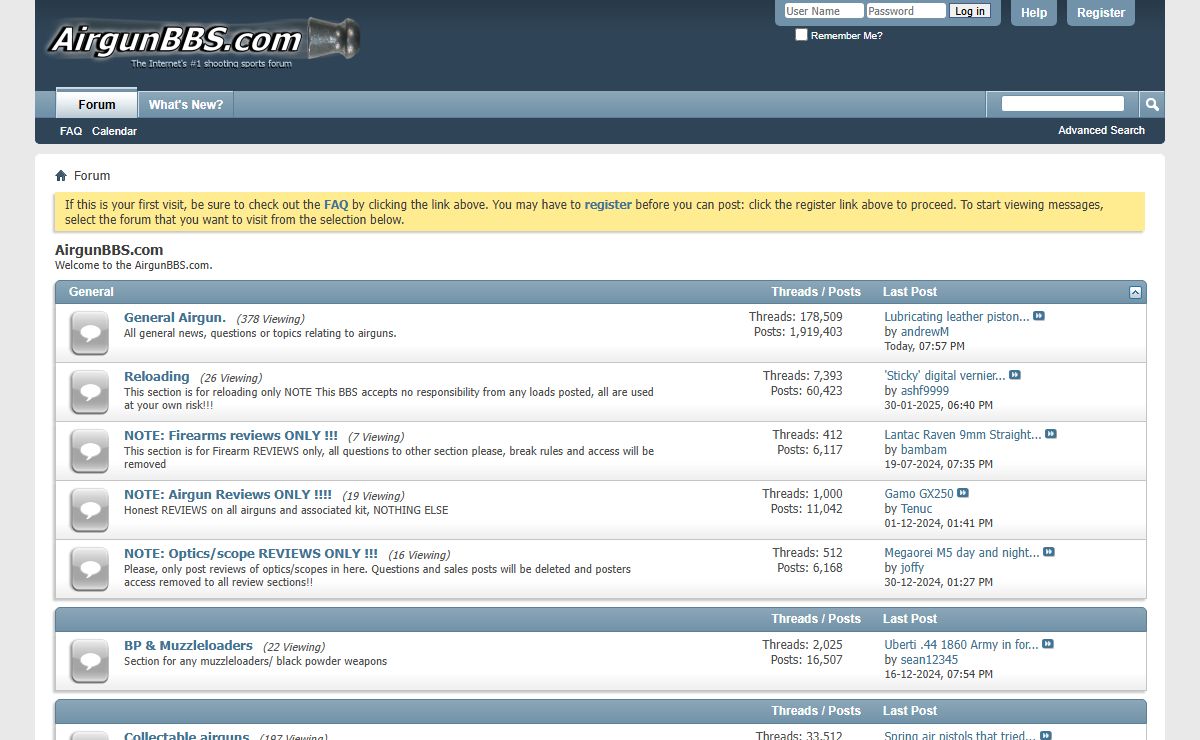This screenshot has height=740, width=1200.
Task: Open the Collectable airguns forum
Action: coord(187,736)
